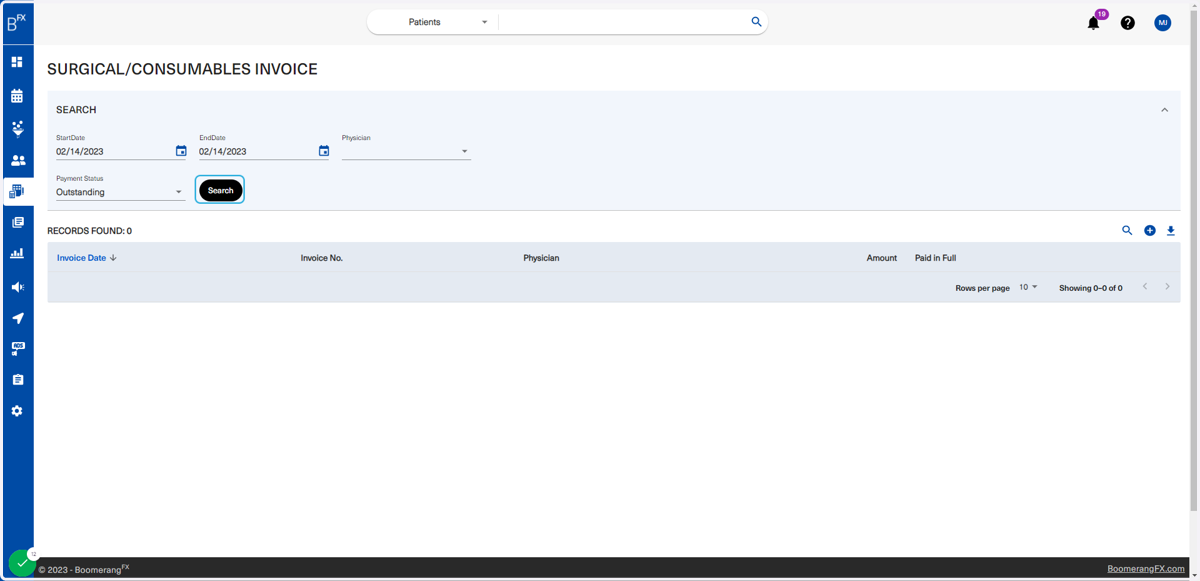The width and height of the screenshot is (1200, 581).
Task: Click the EndDate input field
Action: (x=257, y=152)
